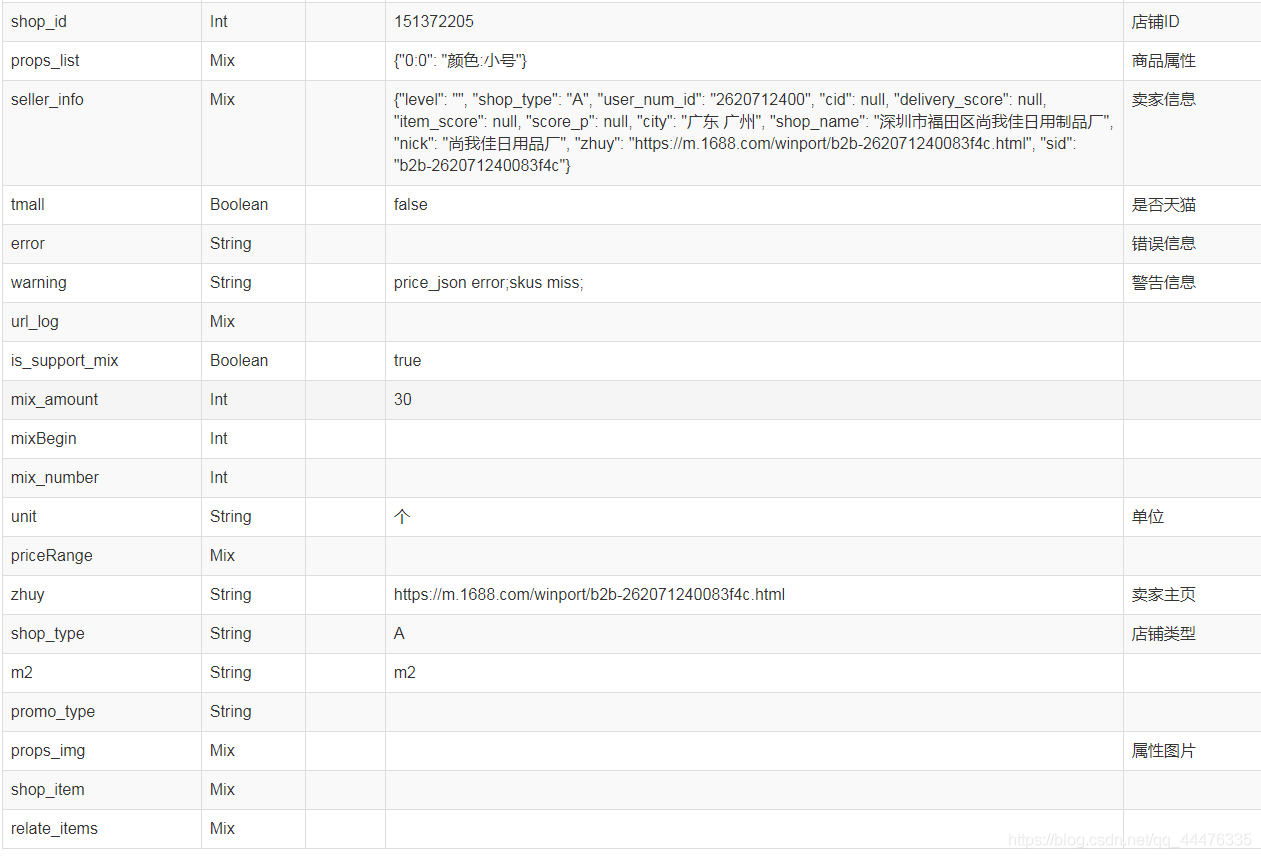Click the Int type in mix_number row
The image size is (1261, 858).
(x=219, y=478)
